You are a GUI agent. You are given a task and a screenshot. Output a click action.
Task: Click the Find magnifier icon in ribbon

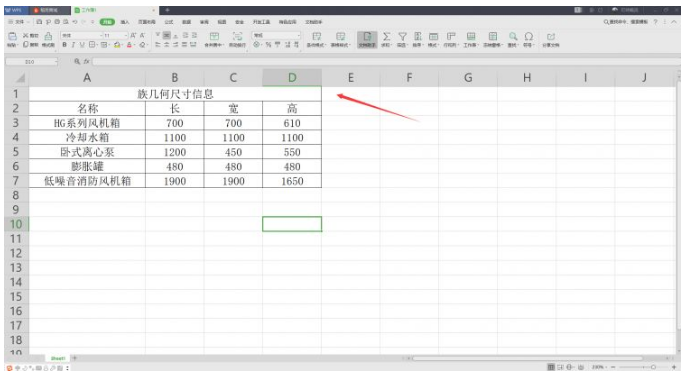(x=513, y=37)
